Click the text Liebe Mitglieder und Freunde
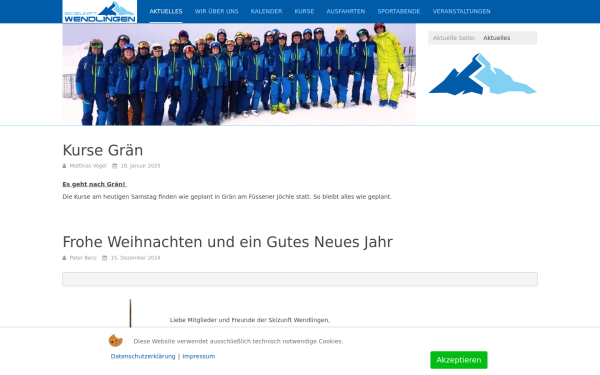The image size is (600, 375). [249, 320]
